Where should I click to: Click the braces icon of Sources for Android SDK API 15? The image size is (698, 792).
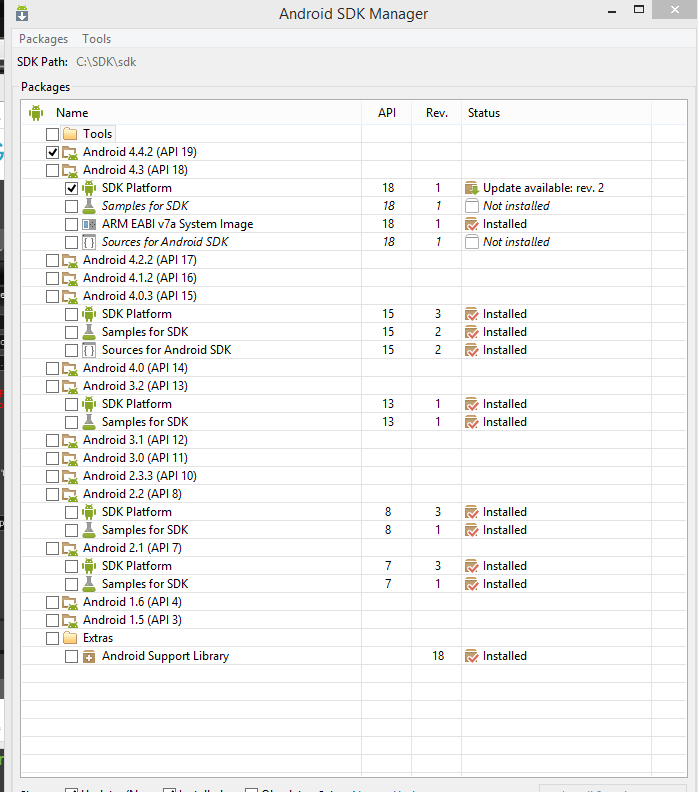[89, 350]
